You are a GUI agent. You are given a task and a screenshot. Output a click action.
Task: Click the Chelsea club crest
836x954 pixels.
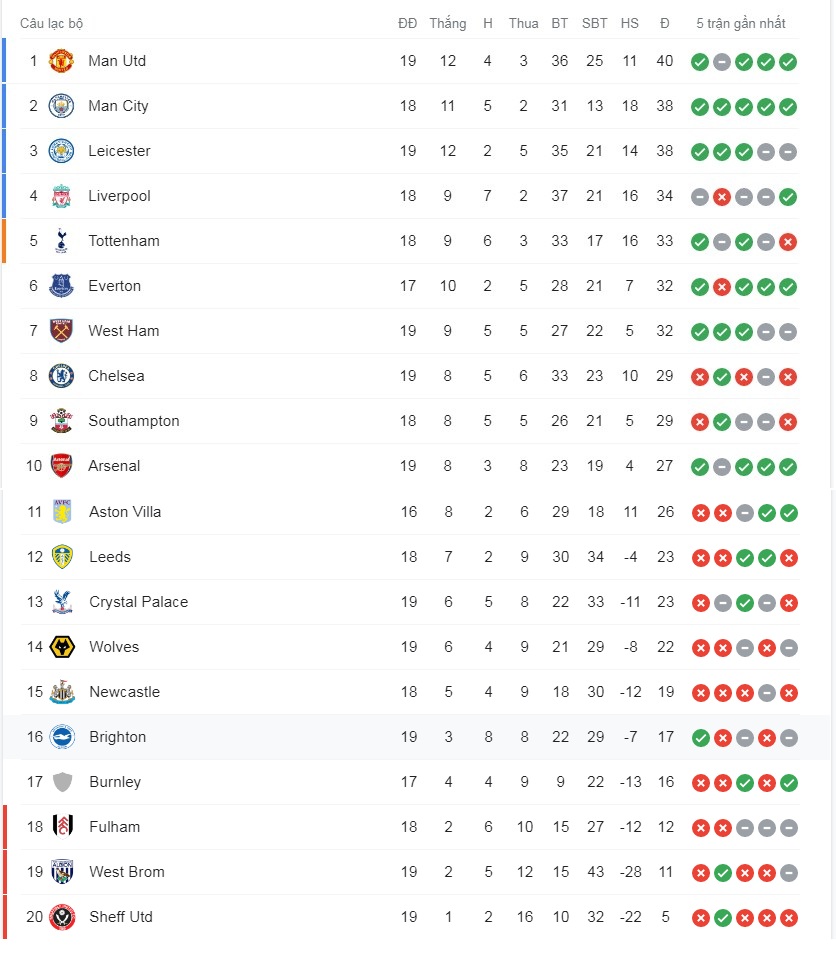click(62, 376)
